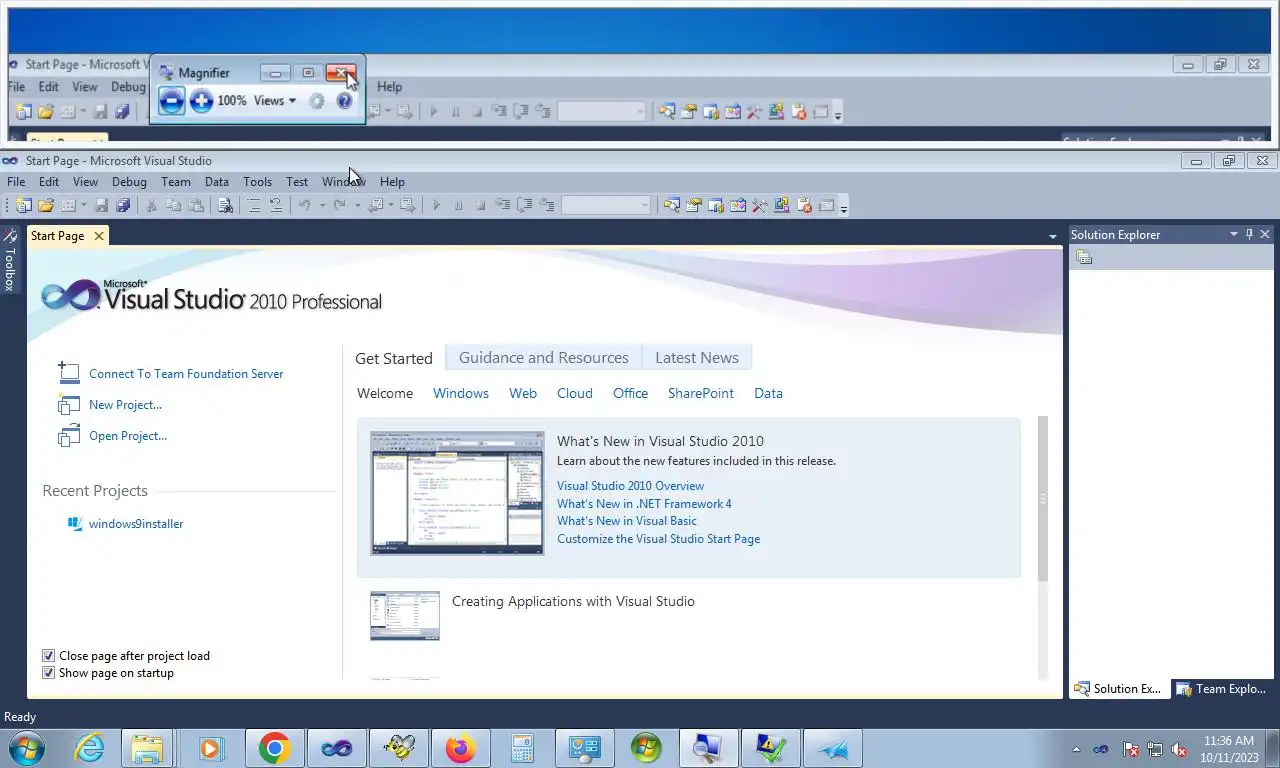Select SharePoint category on Start Page

tap(701, 393)
